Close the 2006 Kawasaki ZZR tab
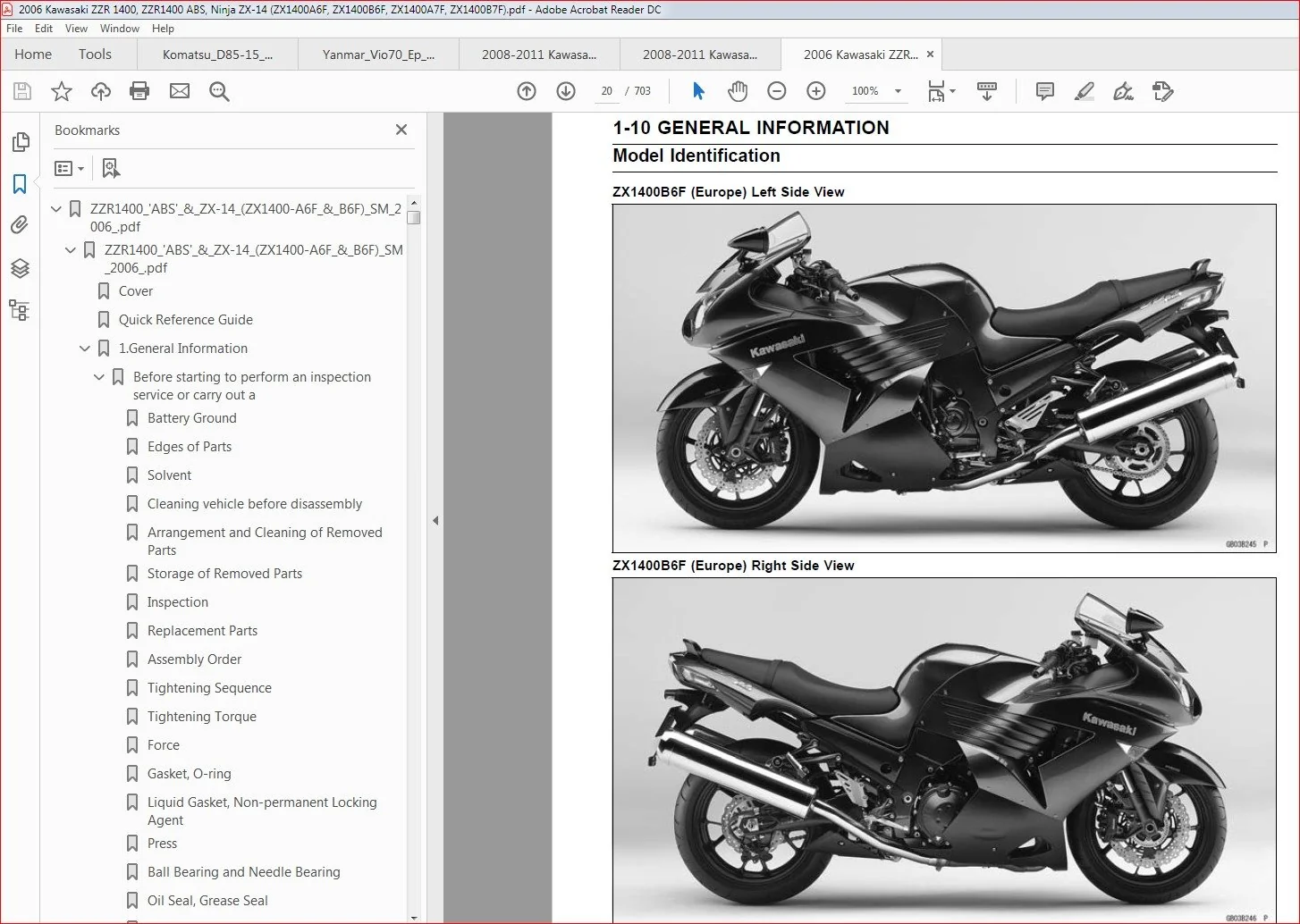Viewport: 1300px width, 924px height. click(x=930, y=55)
